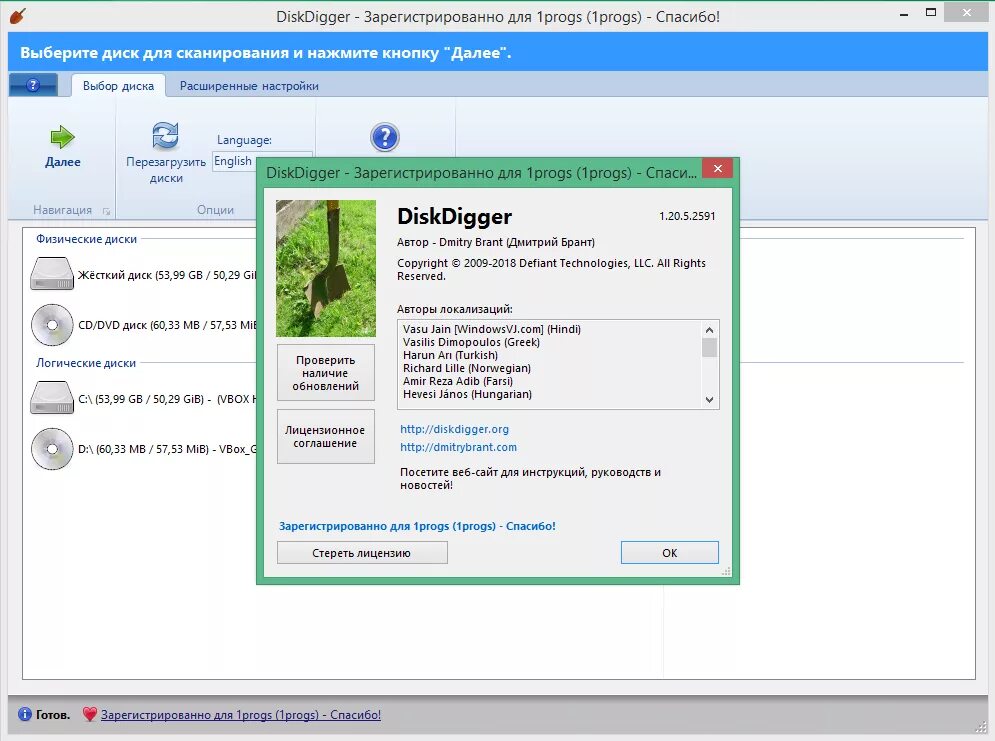Screen dimensions: 995x741
Task: Close the About dialog with red X
Action: (x=718, y=169)
